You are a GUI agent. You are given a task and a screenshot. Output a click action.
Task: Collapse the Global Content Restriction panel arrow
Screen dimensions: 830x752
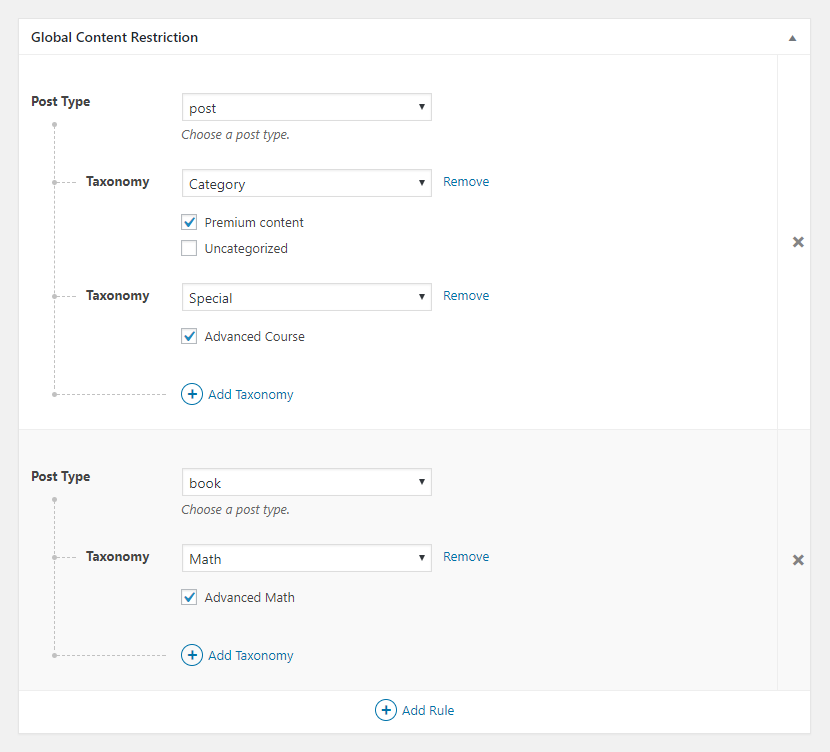[792, 38]
